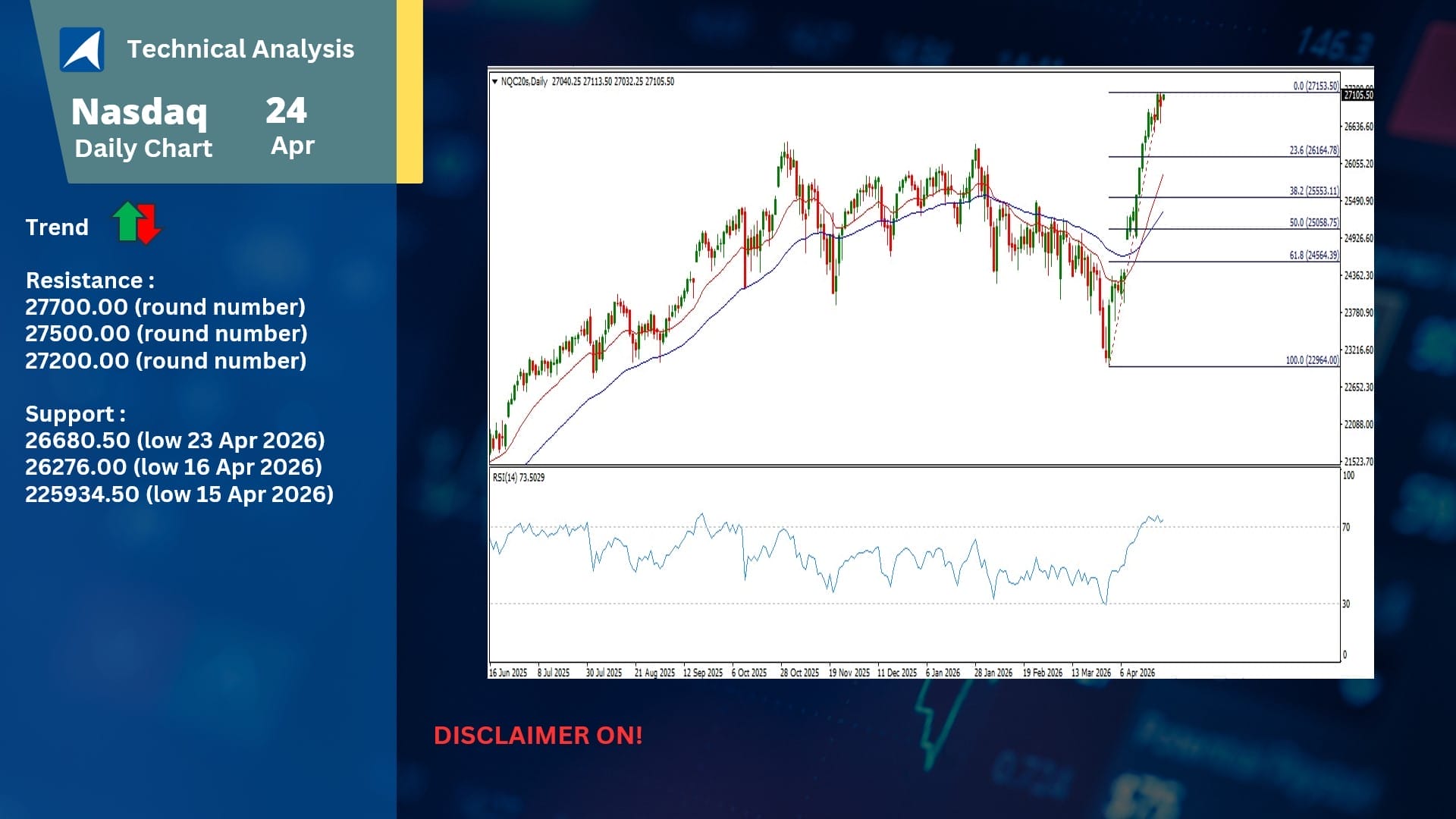
Task: Select the 38.2 (25553.11) Fibonacci level
Action: pos(1313,191)
